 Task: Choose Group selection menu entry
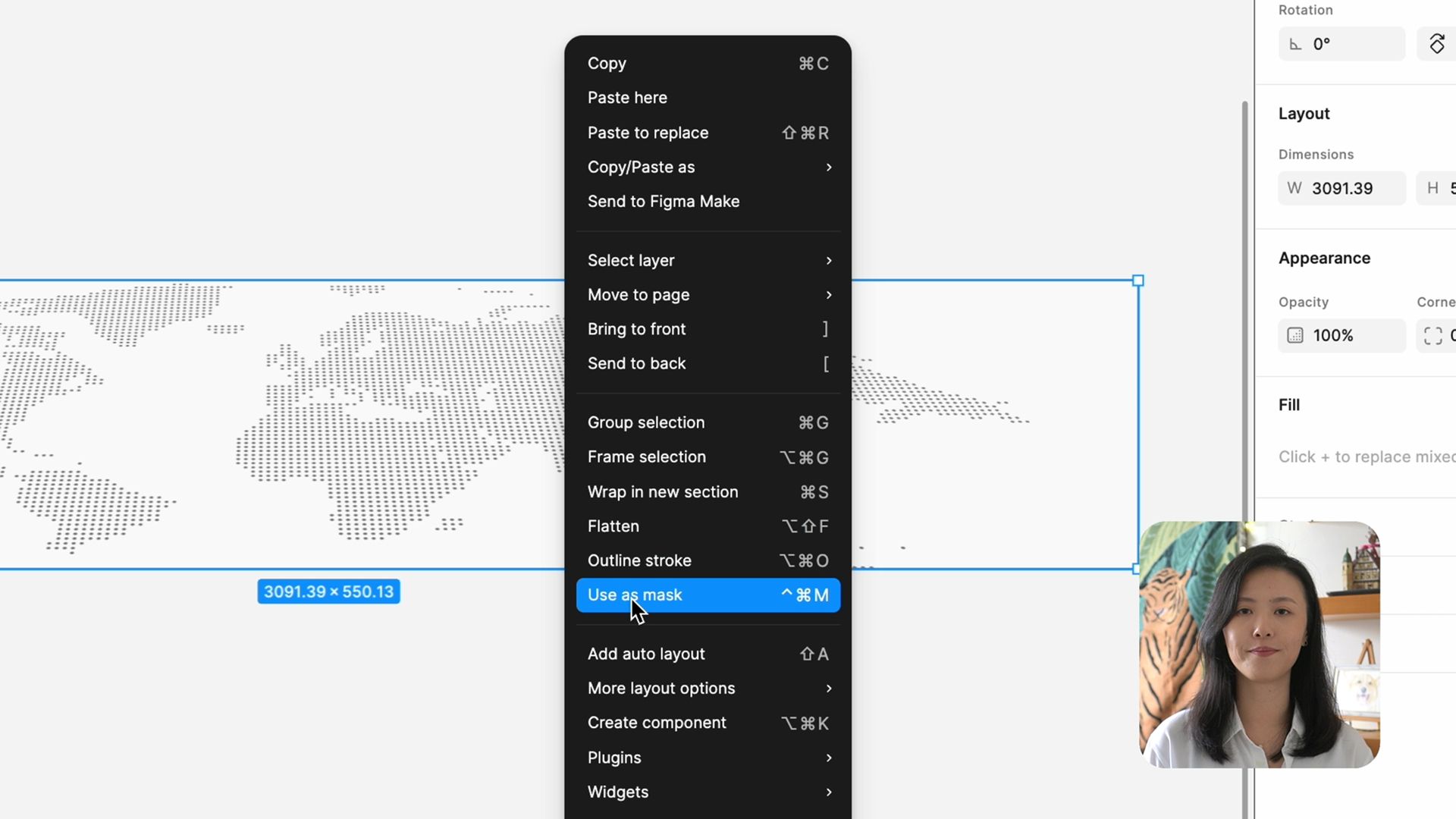coord(708,422)
